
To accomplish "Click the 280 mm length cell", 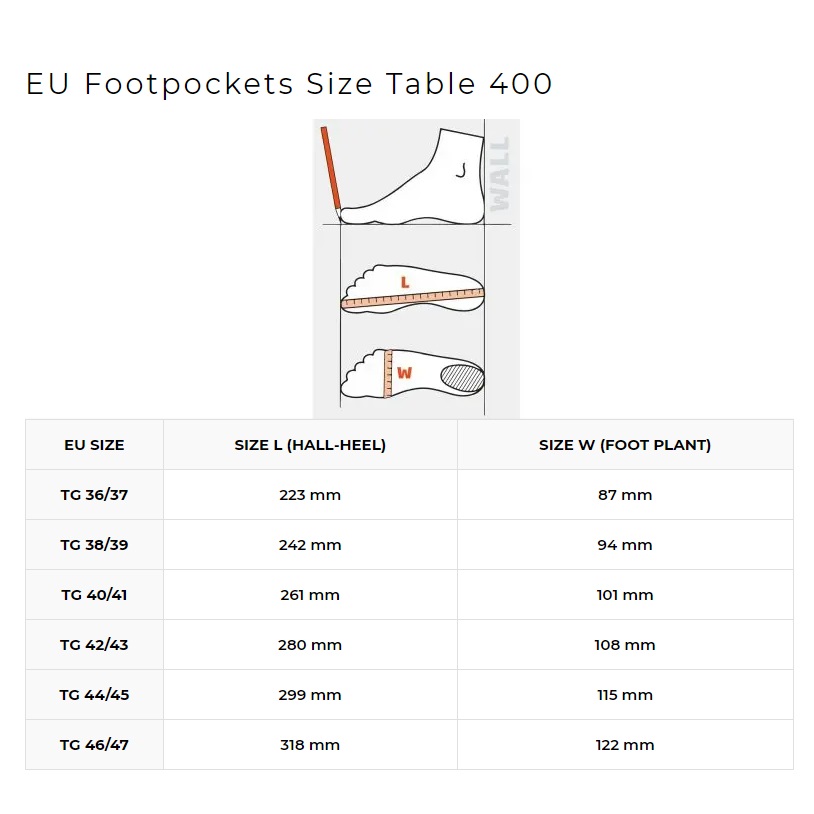I will point(310,645).
